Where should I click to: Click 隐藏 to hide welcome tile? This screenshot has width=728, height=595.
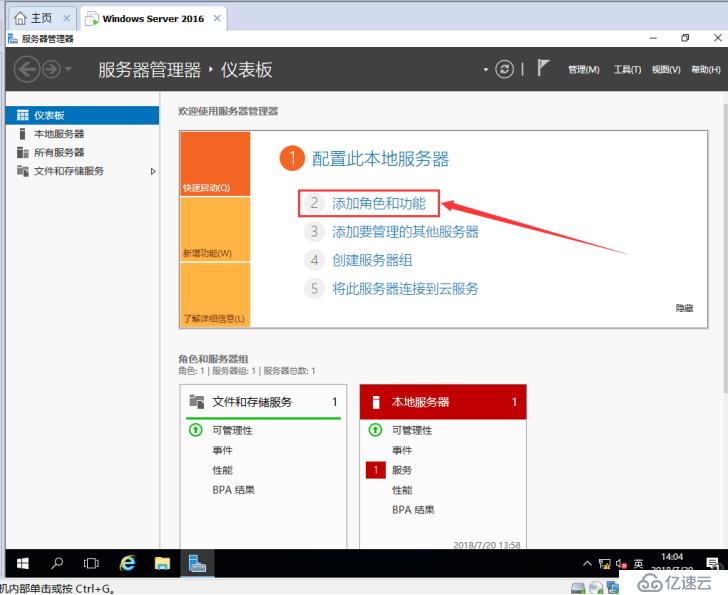coord(684,308)
